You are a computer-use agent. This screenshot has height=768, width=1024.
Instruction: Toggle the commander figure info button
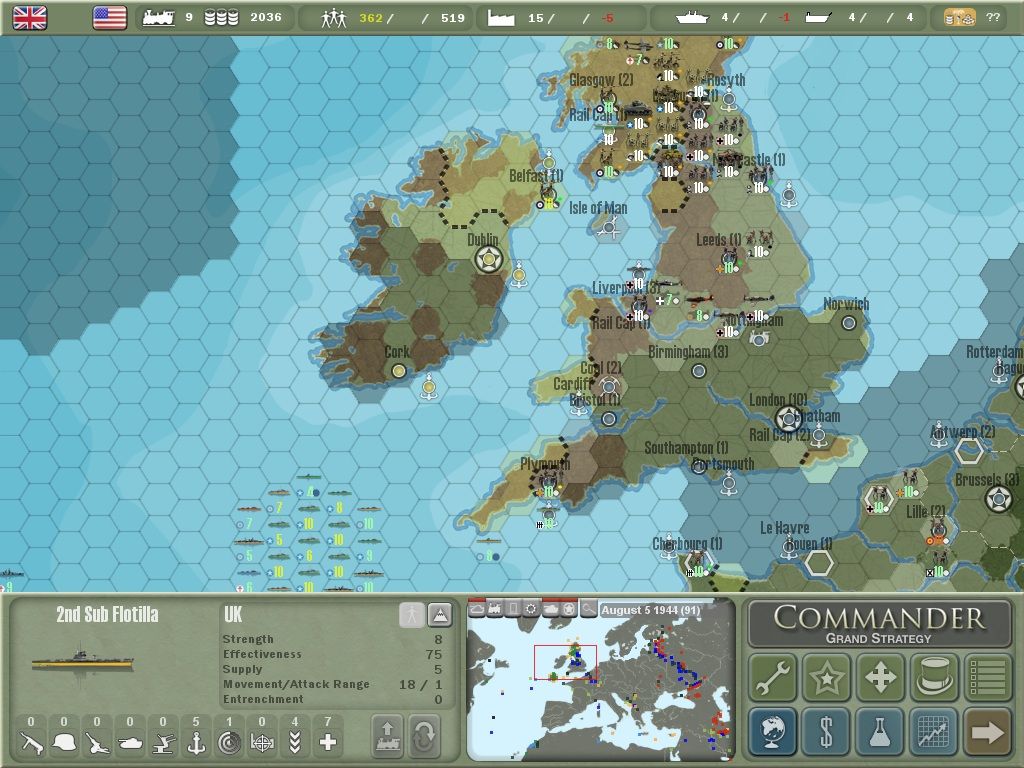tap(412, 615)
